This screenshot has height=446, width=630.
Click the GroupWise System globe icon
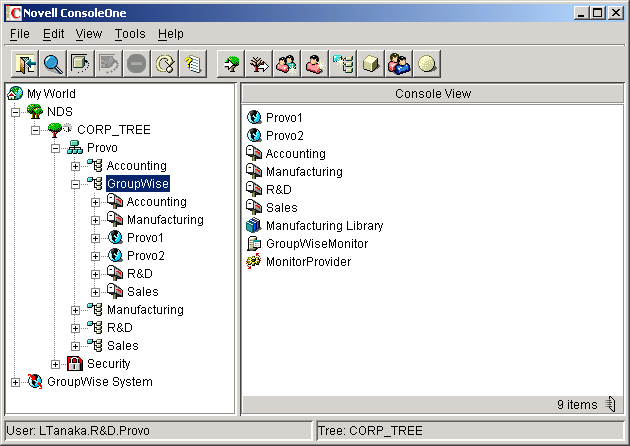click(x=35, y=381)
